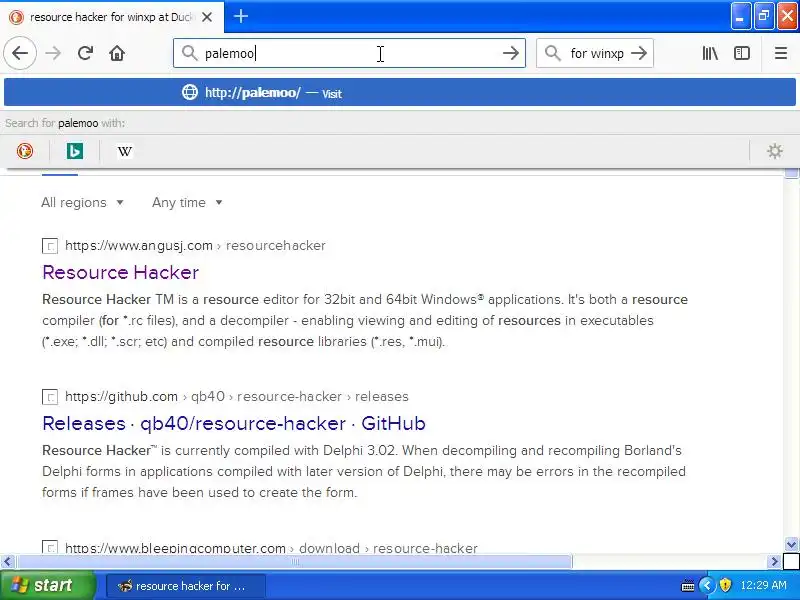Click the globe icon in suggestion row

click(190, 92)
